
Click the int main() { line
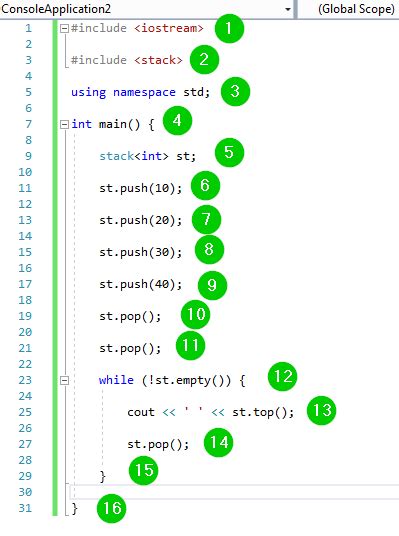(x=113, y=124)
